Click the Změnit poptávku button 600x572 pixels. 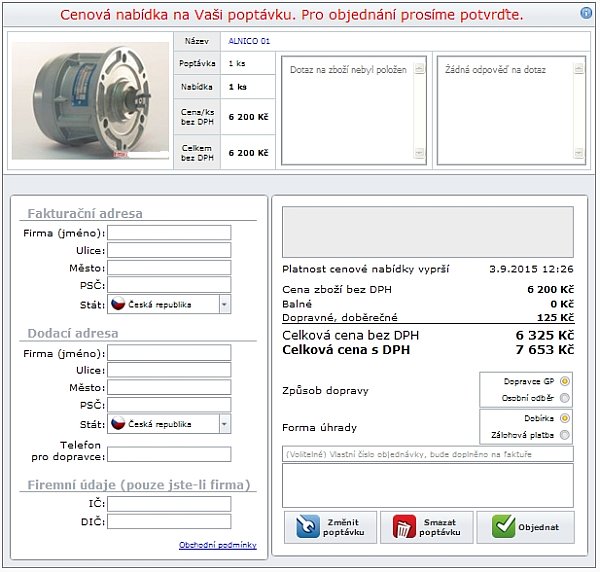329,527
